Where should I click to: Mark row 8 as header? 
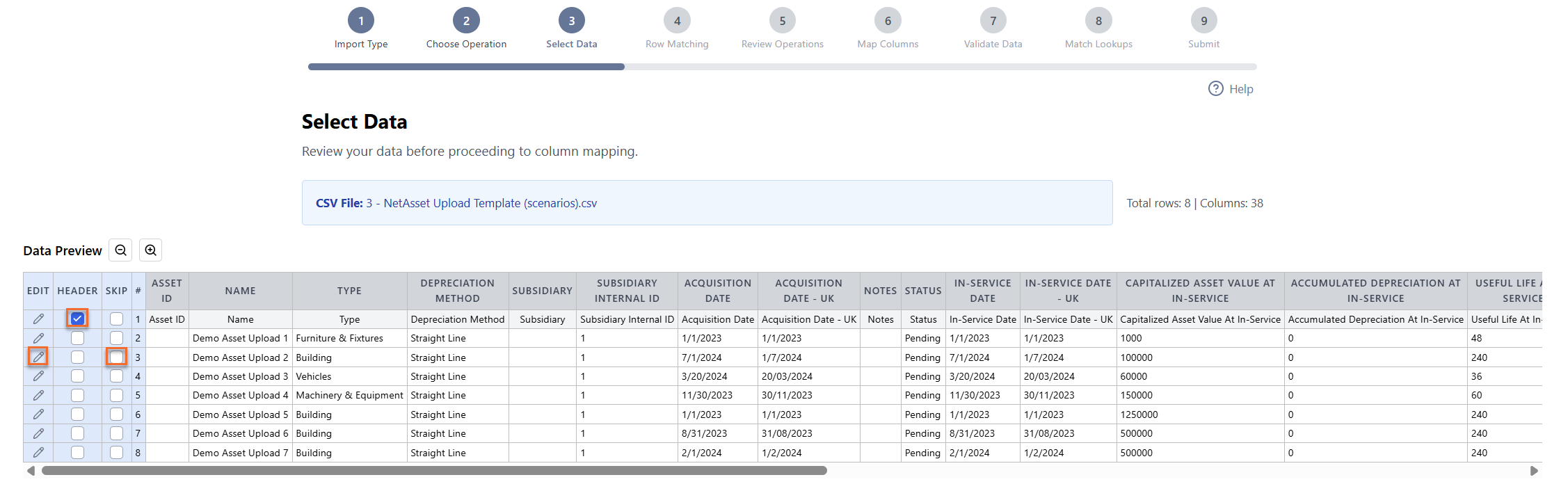77,453
